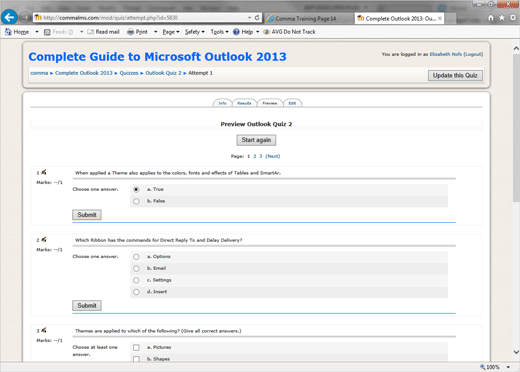This screenshot has width=520, height=372.
Task: Check the b. Shapes checkbox
Action: (x=136, y=359)
